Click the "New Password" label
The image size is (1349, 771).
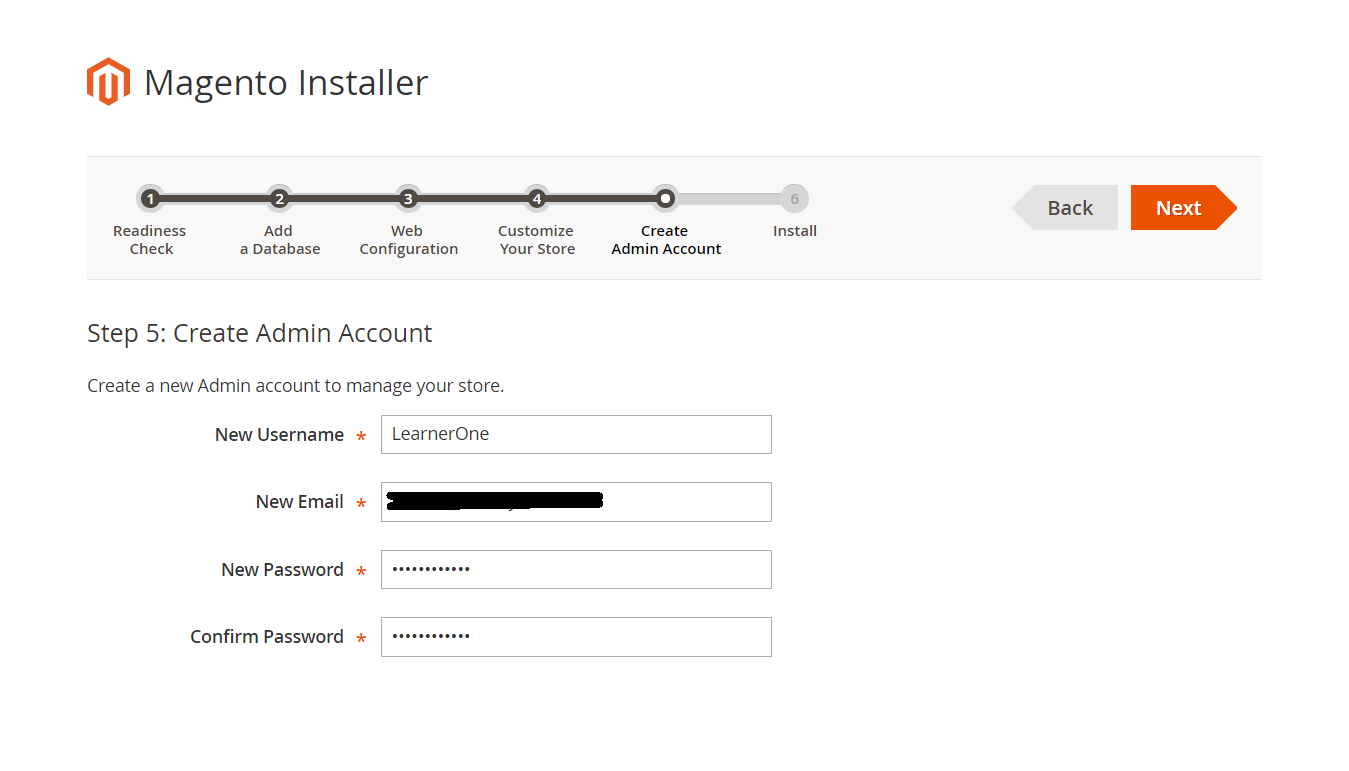(282, 570)
